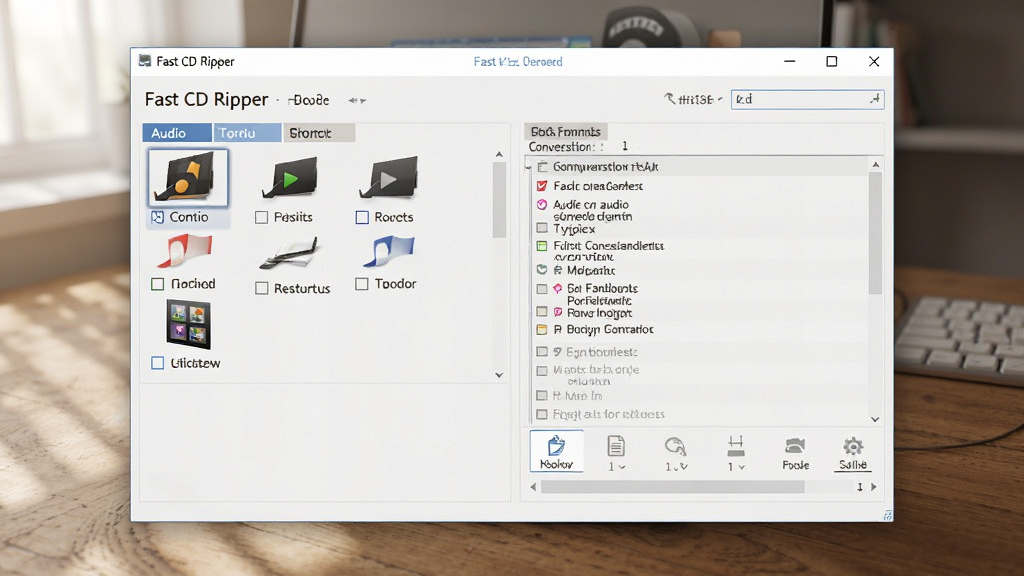
Task: Enable the Pasiits checkbox
Action: pos(261,217)
